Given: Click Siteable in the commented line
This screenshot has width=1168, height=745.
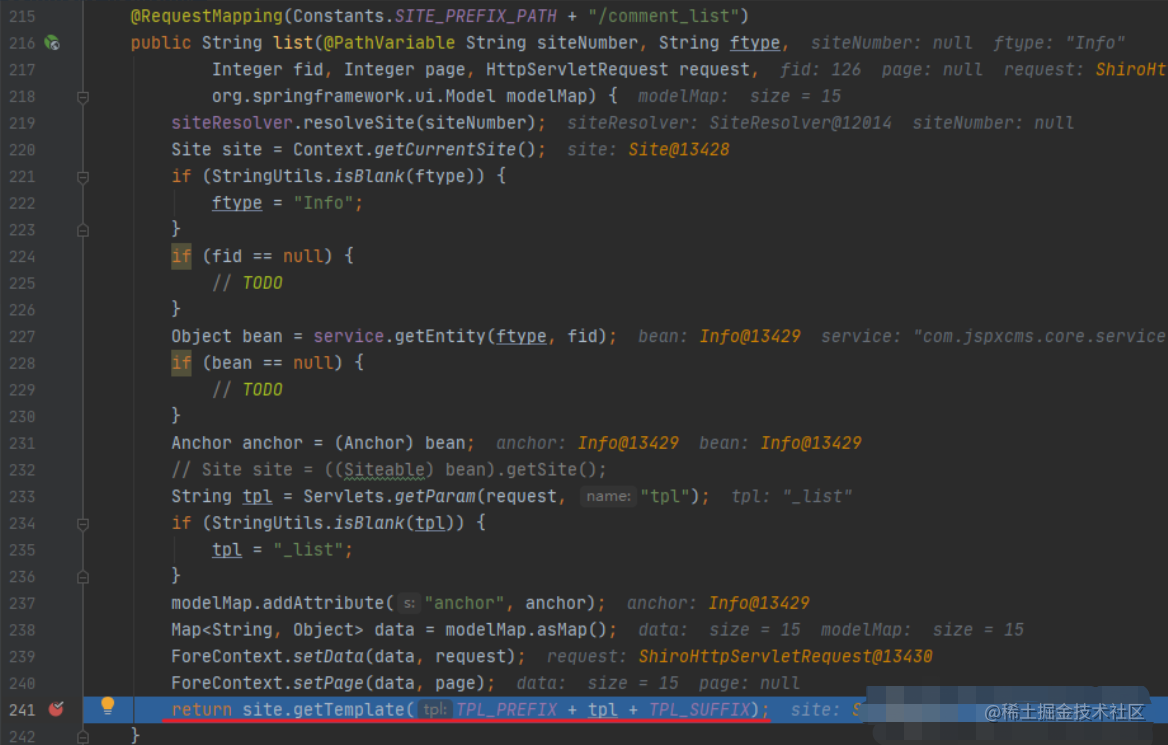Looking at the screenshot, I should pyautogui.click(x=384, y=470).
